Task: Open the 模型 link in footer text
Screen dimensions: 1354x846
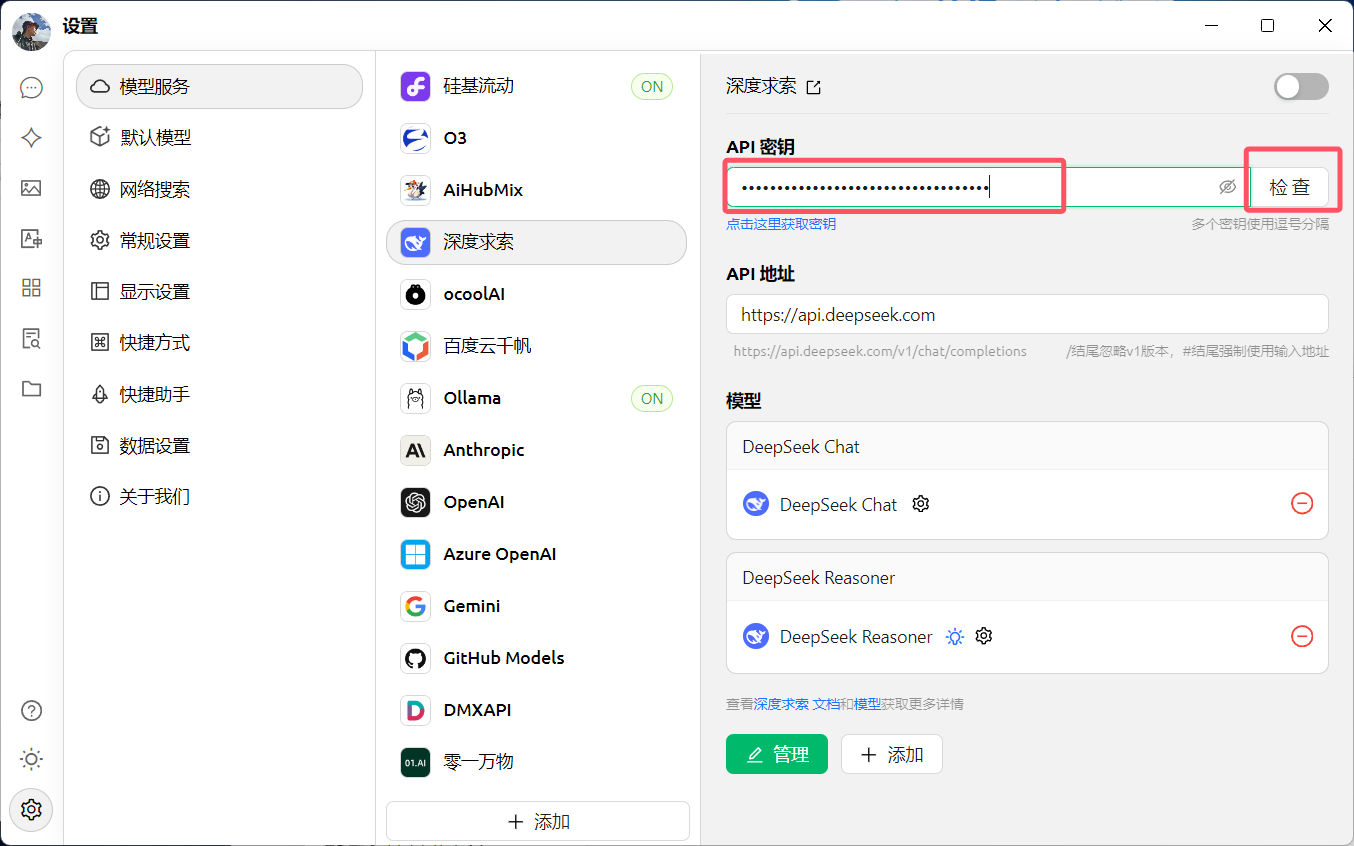Action: tap(867, 704)
